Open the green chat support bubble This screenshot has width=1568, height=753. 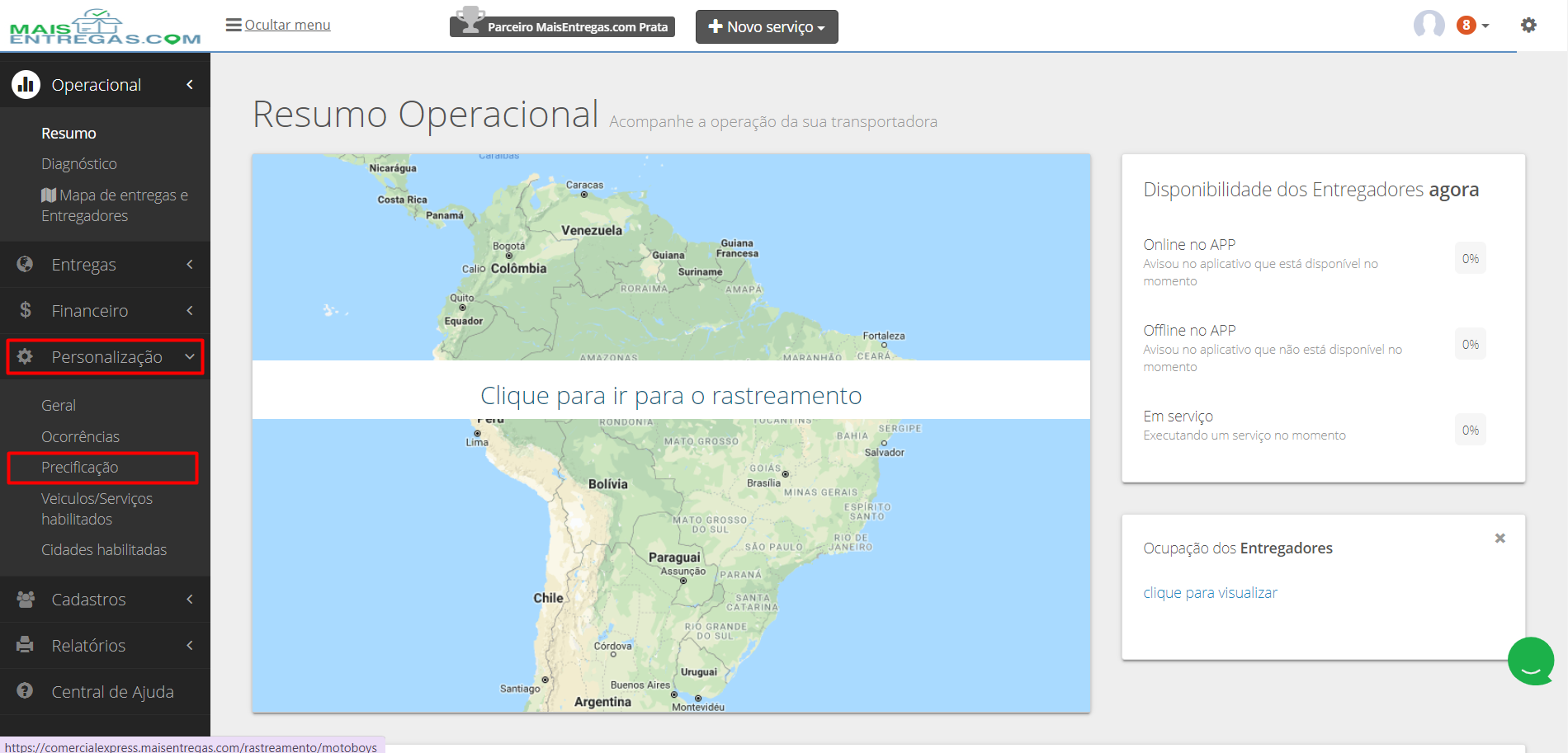click(1531, 661)
